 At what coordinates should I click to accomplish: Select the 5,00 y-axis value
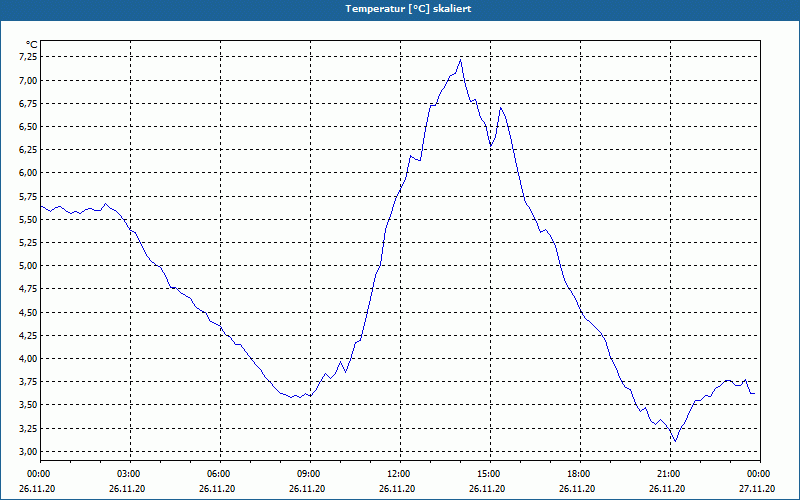[x=29, y=266]
